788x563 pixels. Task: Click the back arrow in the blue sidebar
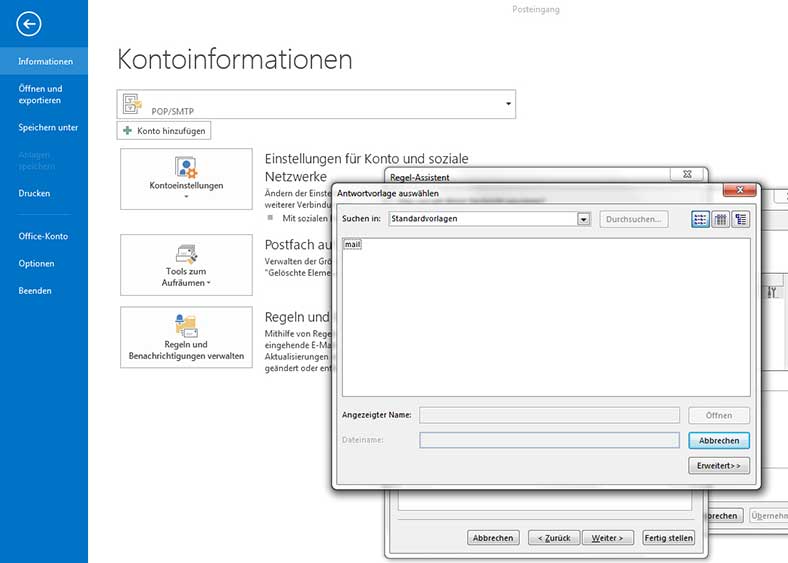coord(29,26)
